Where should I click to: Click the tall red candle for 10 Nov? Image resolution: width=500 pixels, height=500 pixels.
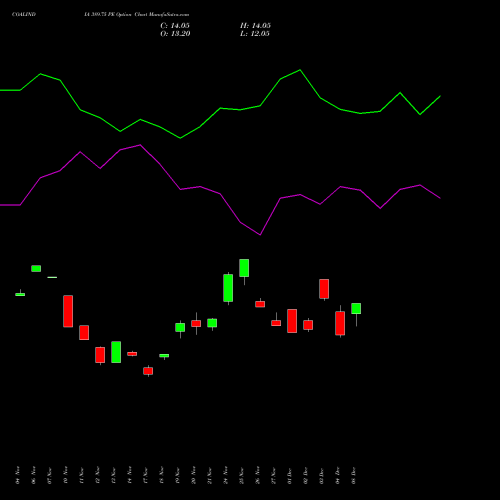68,311
